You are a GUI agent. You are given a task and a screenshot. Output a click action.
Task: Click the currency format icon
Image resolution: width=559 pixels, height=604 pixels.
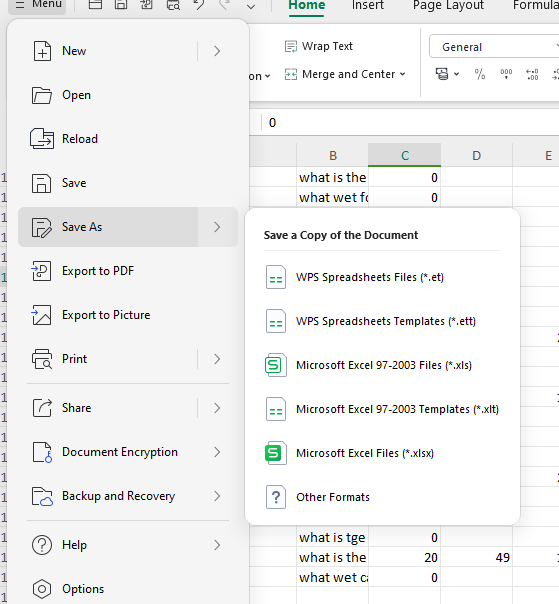click(442, 74)
